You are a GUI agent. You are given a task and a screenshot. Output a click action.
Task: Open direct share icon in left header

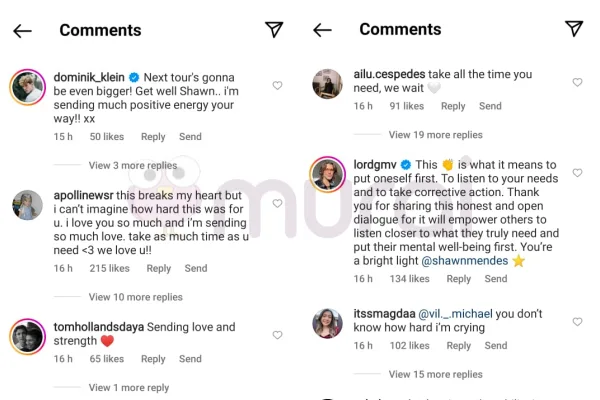click(x=274, y=29)
